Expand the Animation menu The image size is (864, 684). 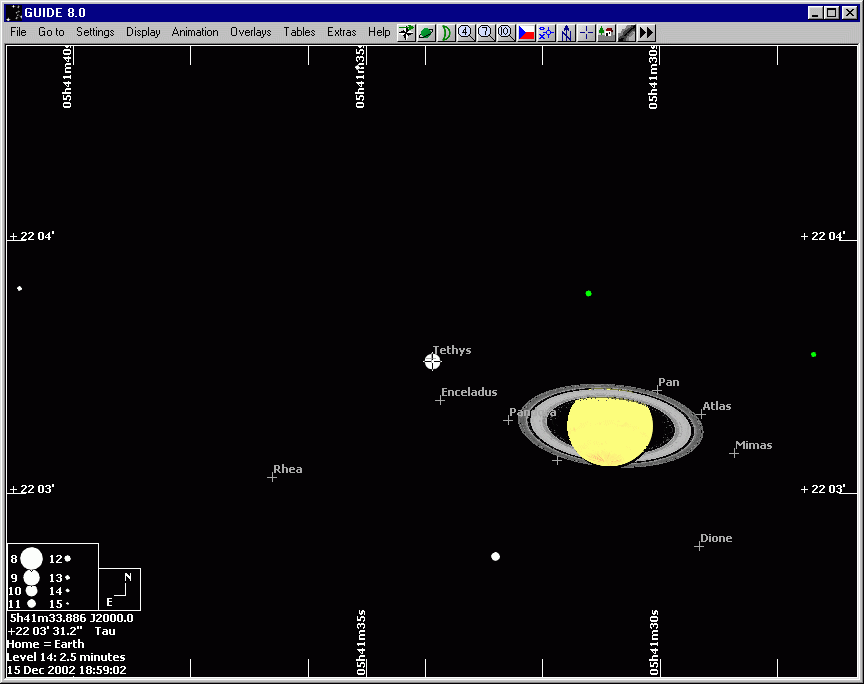coord(195,32)
